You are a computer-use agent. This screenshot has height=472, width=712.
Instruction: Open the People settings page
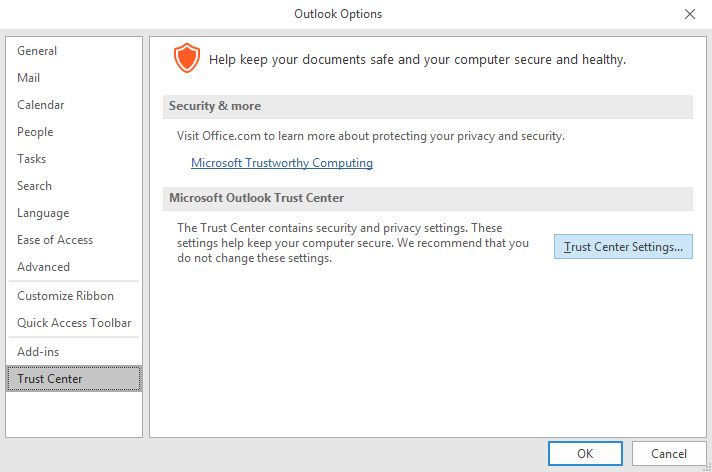pos(35,132)
